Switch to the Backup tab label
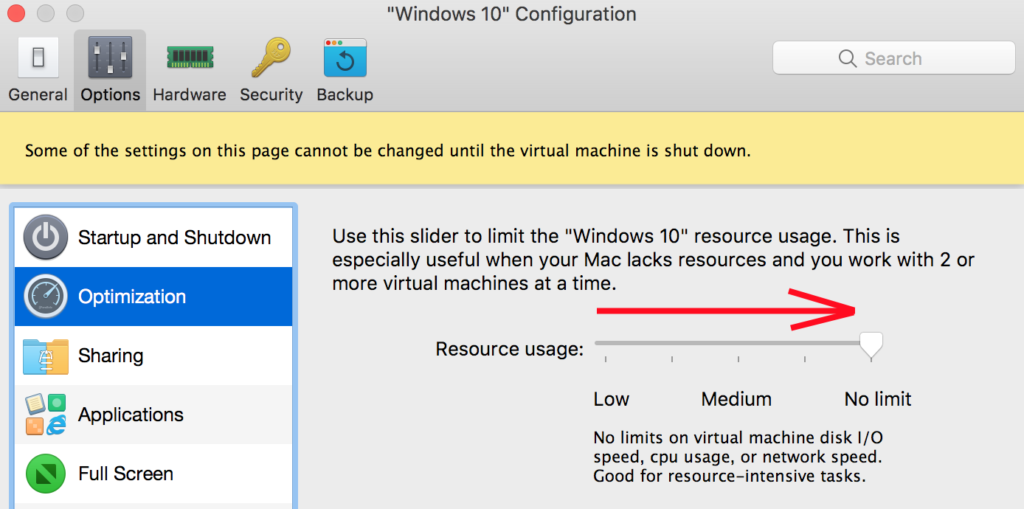Screen dimensions: 1024x509 (x=345, y=95)
